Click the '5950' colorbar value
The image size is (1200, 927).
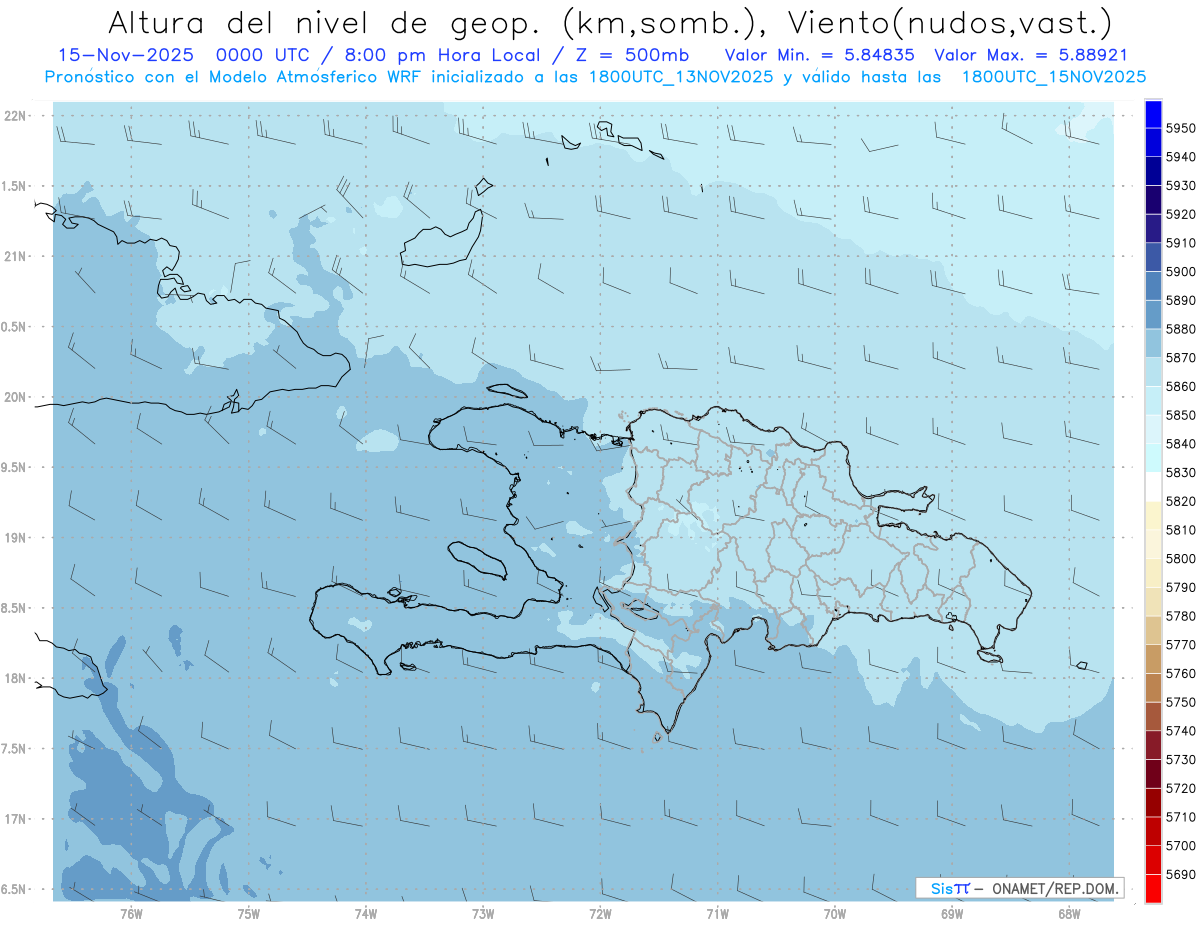[x=1181, y=128]
